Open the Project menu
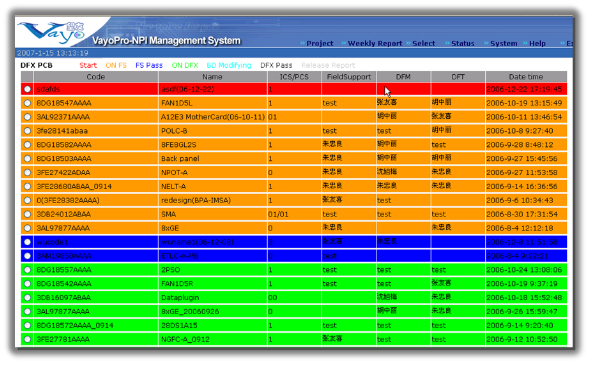 point(320,43)
